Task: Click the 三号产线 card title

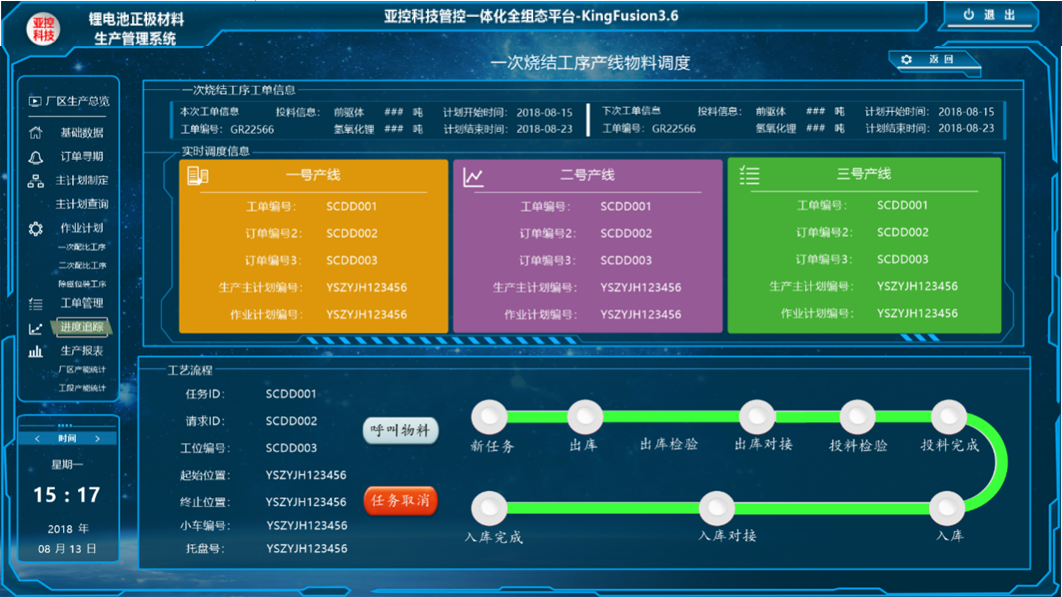Action: click(864, 174)
